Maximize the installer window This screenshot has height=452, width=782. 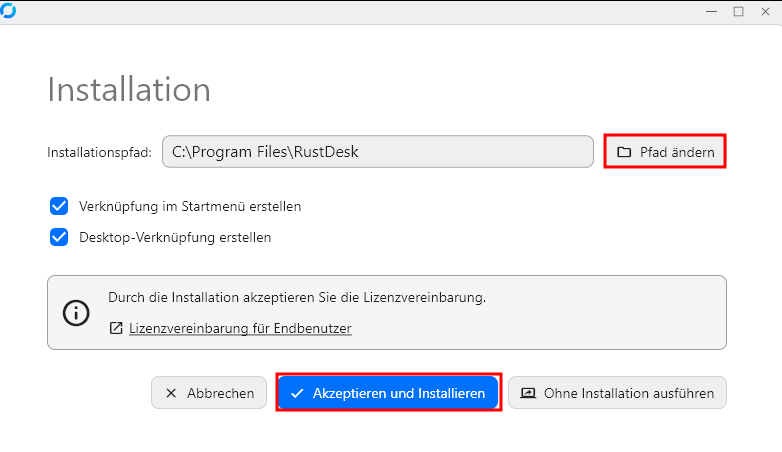click(738, 11)
